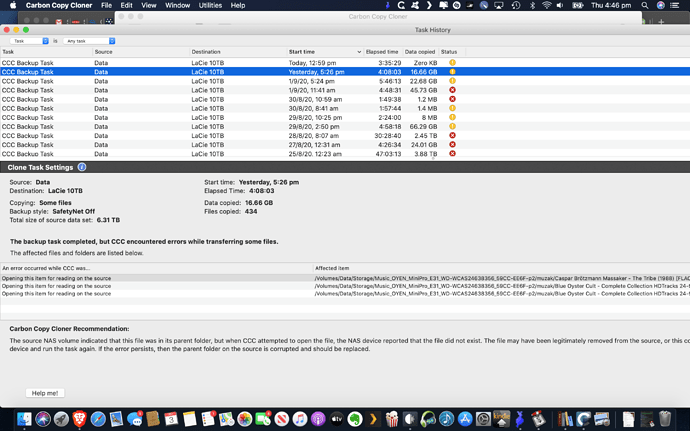Screen dimensions: 690x431
Task: Open the File menu
Action: tap(106, 5)
